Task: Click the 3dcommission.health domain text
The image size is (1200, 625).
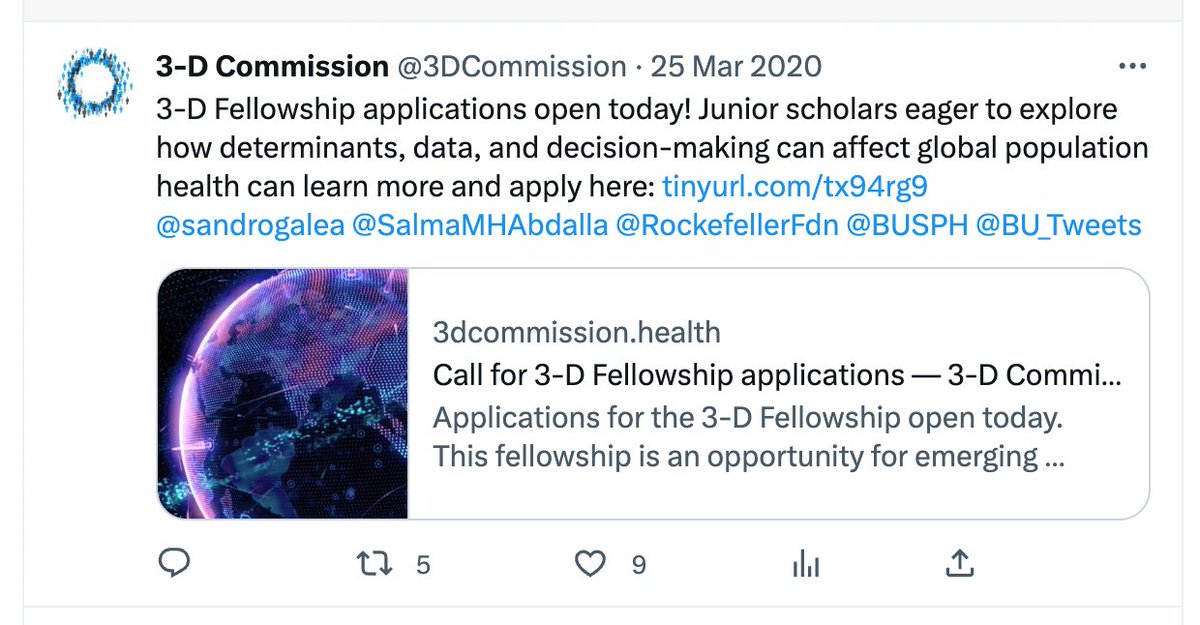Action: 577,331
